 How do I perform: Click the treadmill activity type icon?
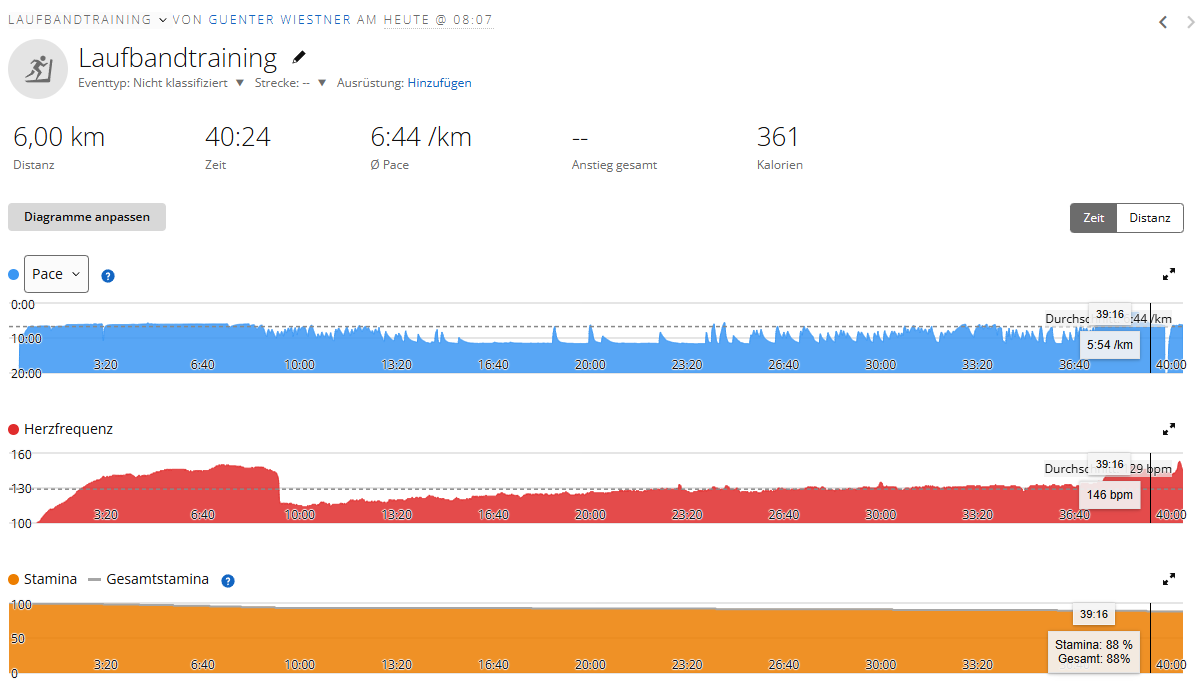[38, 69]
